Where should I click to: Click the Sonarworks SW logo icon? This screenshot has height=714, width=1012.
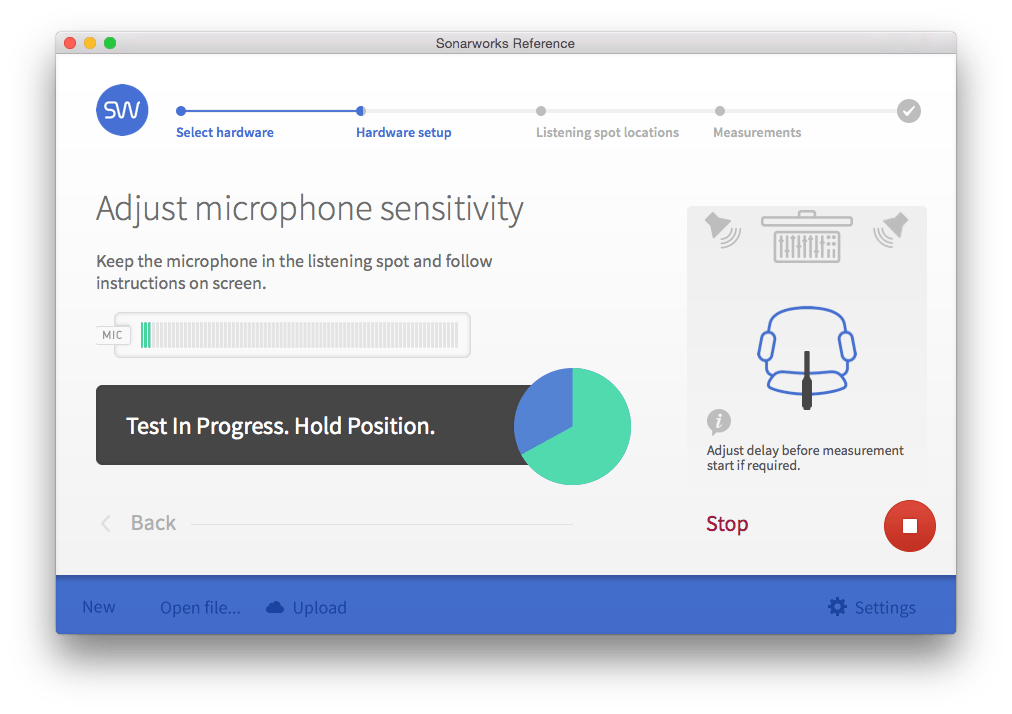click(x=121, y=110)
